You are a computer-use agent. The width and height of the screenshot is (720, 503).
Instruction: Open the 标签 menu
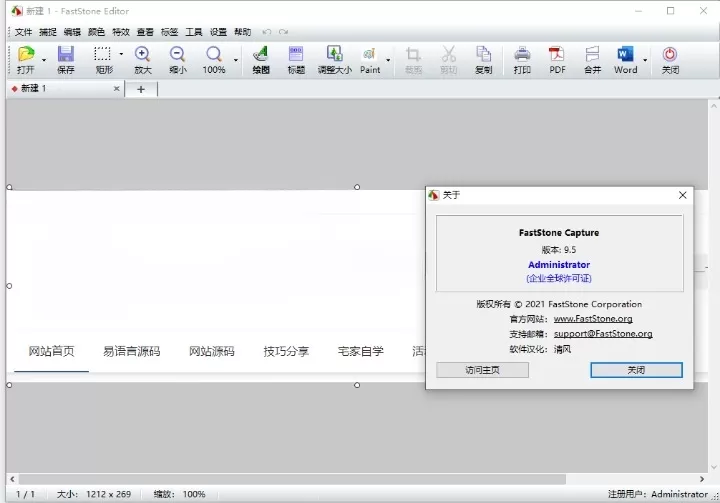click(169, 32)
